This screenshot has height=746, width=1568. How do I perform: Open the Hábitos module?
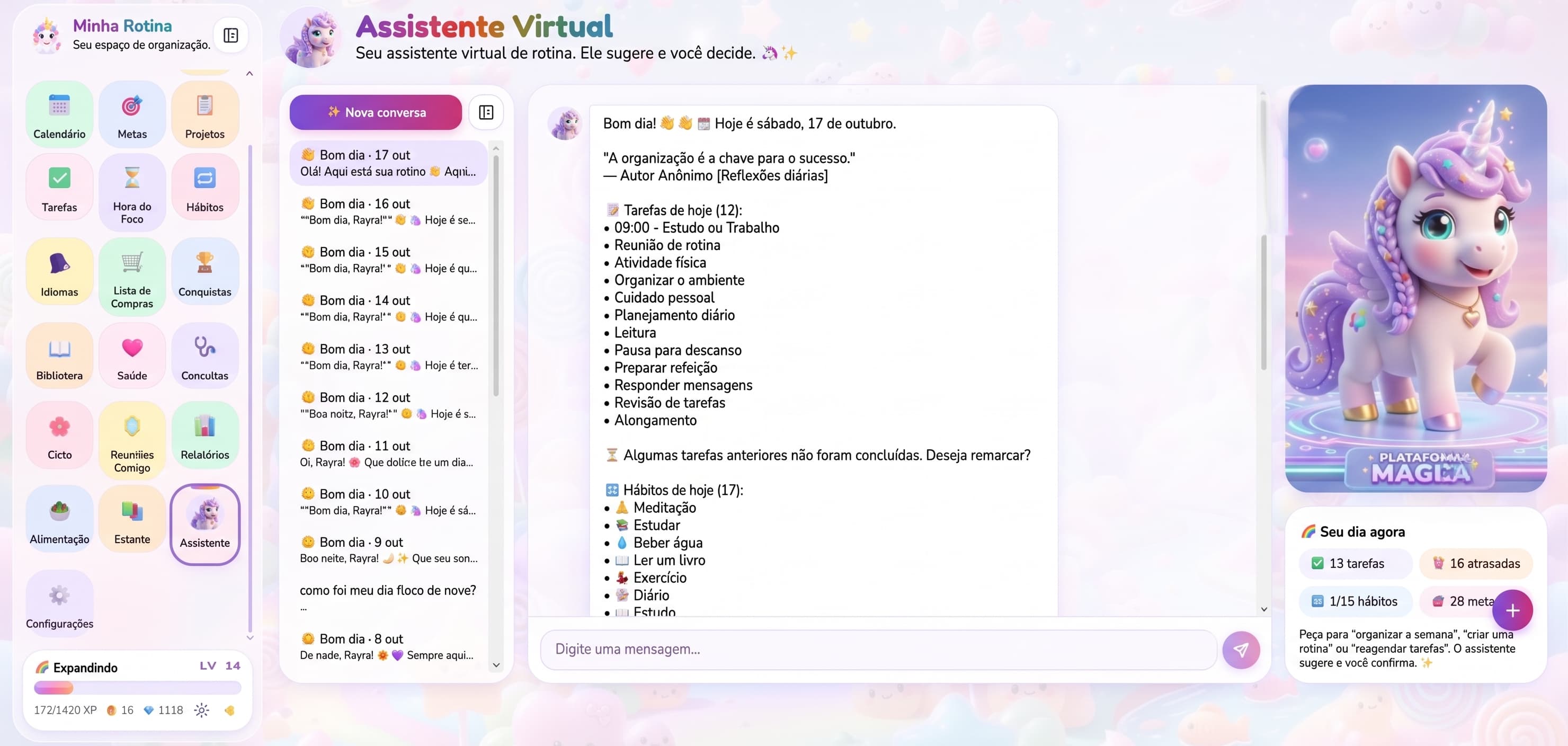pyautogui.click(x=204, y=188)
